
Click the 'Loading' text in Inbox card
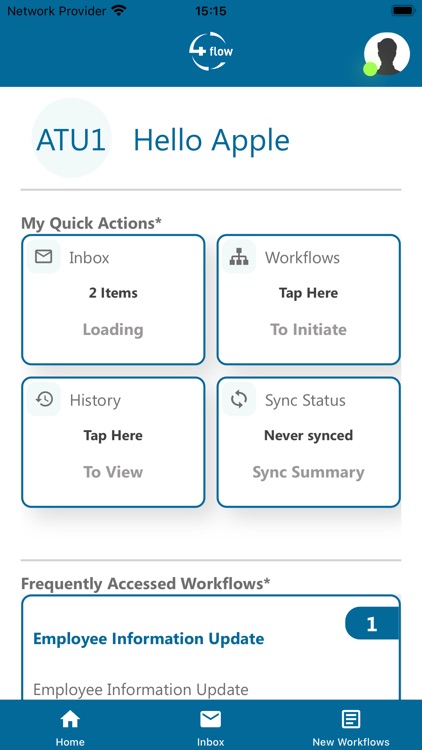[113, 330]
